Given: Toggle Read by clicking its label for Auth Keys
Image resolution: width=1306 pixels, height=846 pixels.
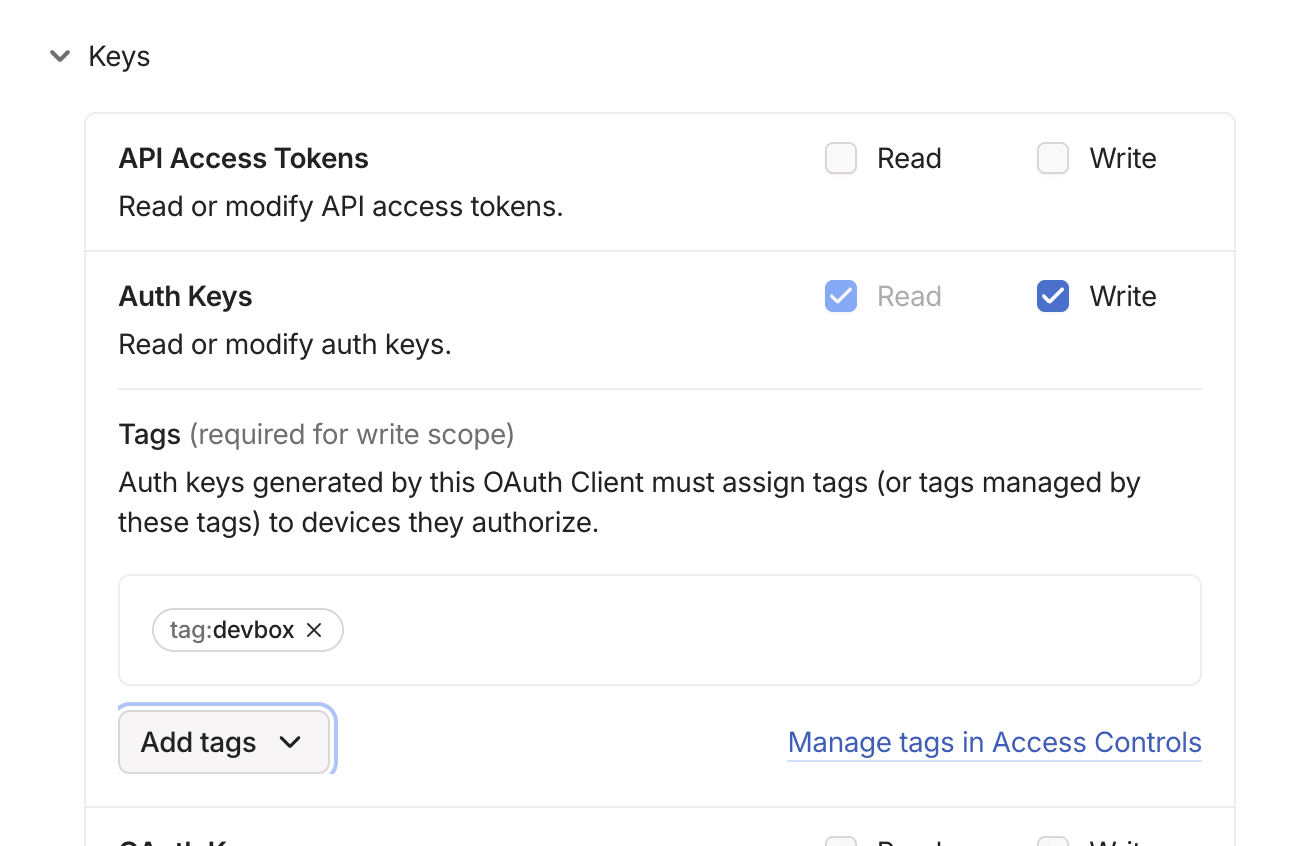Looking at the screenshot, I should pyautogui.click(x=909, y=296).
